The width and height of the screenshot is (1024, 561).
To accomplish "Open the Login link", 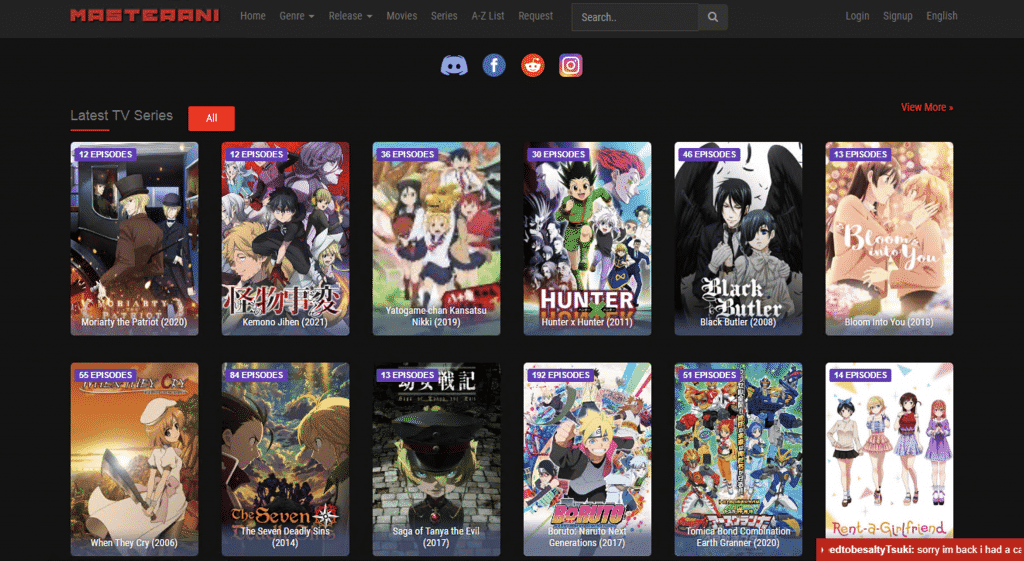I will coord(857,16).
